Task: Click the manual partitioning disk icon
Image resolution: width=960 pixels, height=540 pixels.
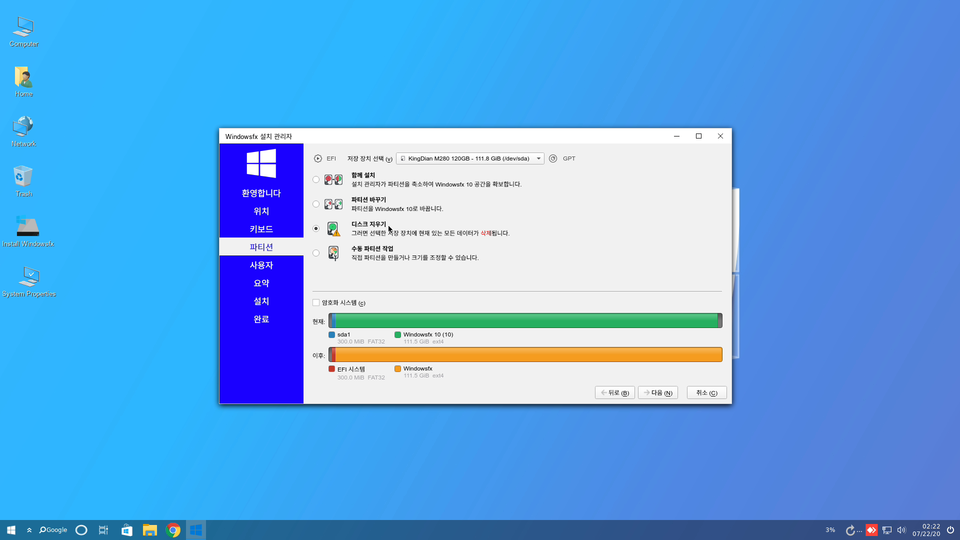Action: (334, 253)
